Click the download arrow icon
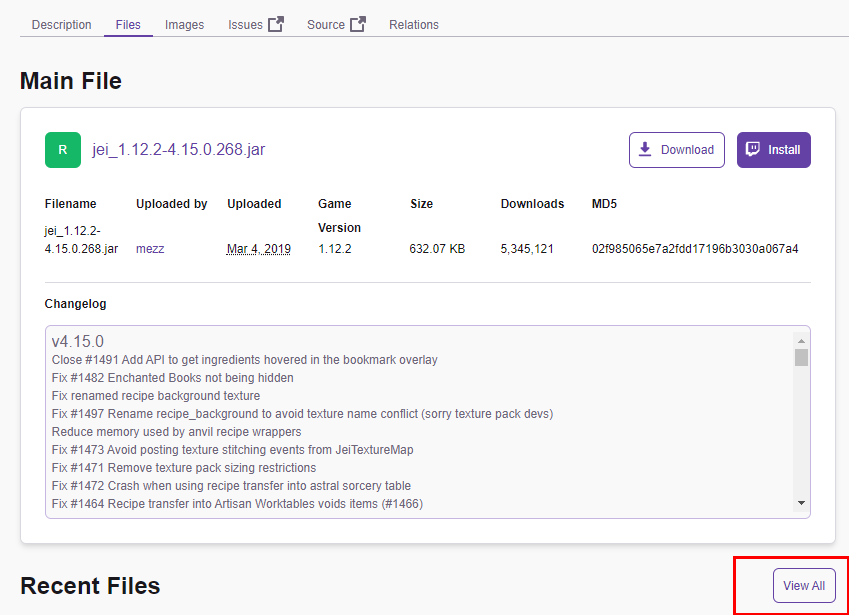 point(645,149)
